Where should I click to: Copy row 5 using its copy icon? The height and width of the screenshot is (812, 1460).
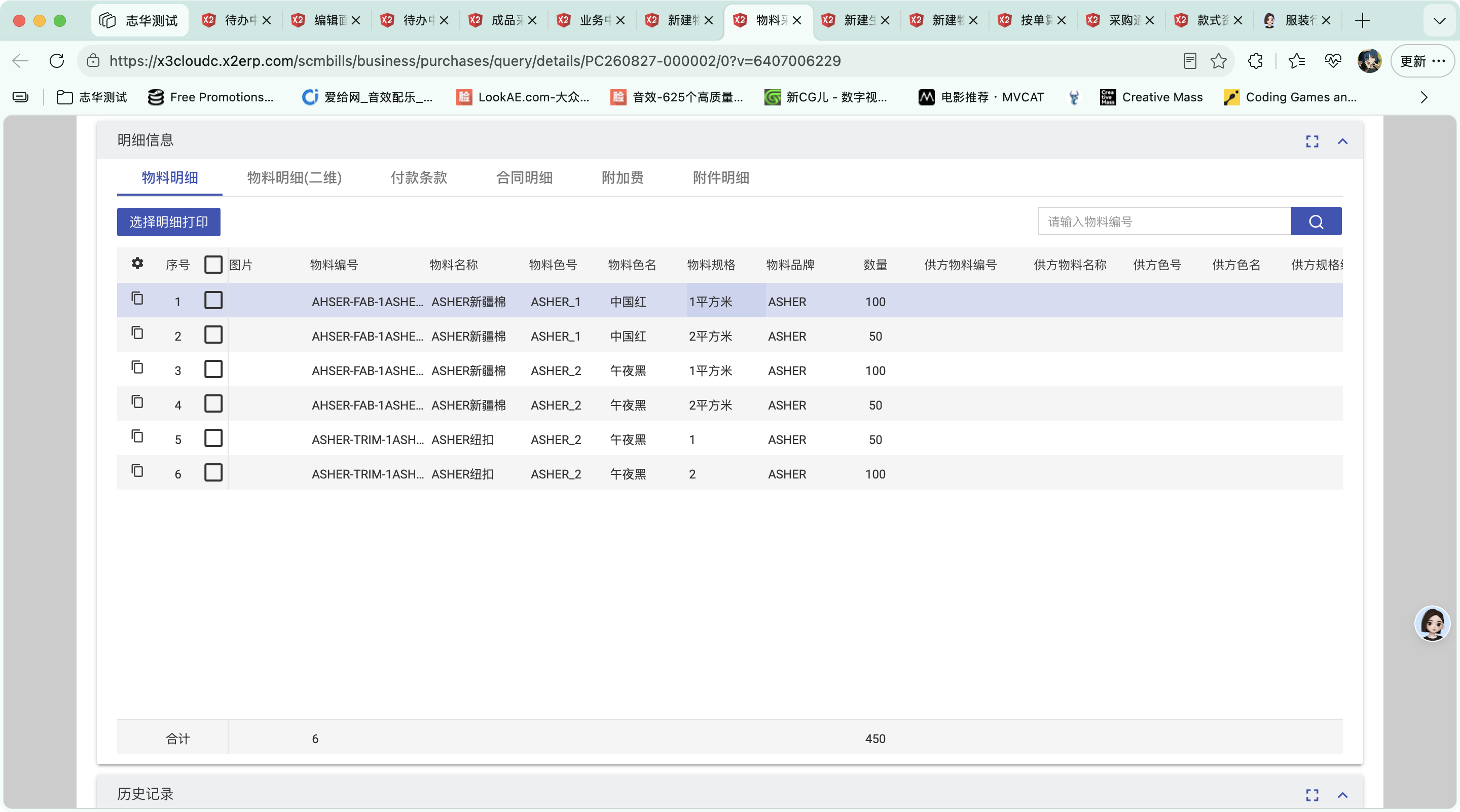(137, 436)
